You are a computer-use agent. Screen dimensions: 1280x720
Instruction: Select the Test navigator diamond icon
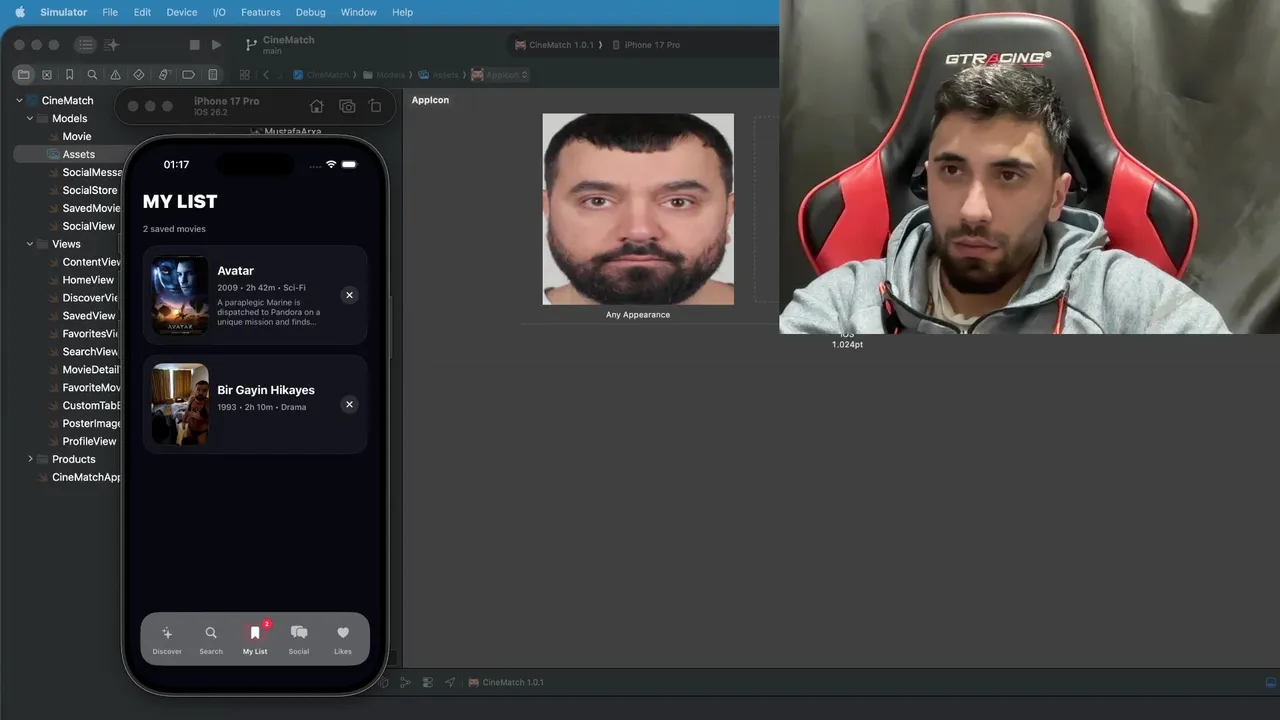tap(139, 75)
